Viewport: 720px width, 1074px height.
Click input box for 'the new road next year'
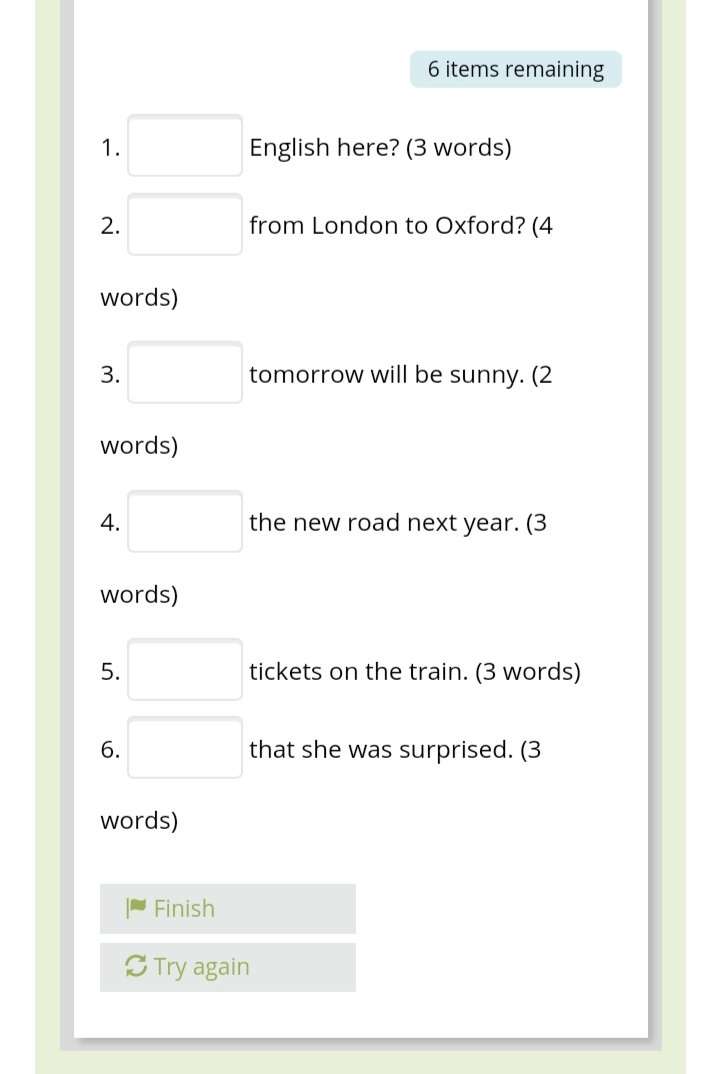[x=185, y=522]
